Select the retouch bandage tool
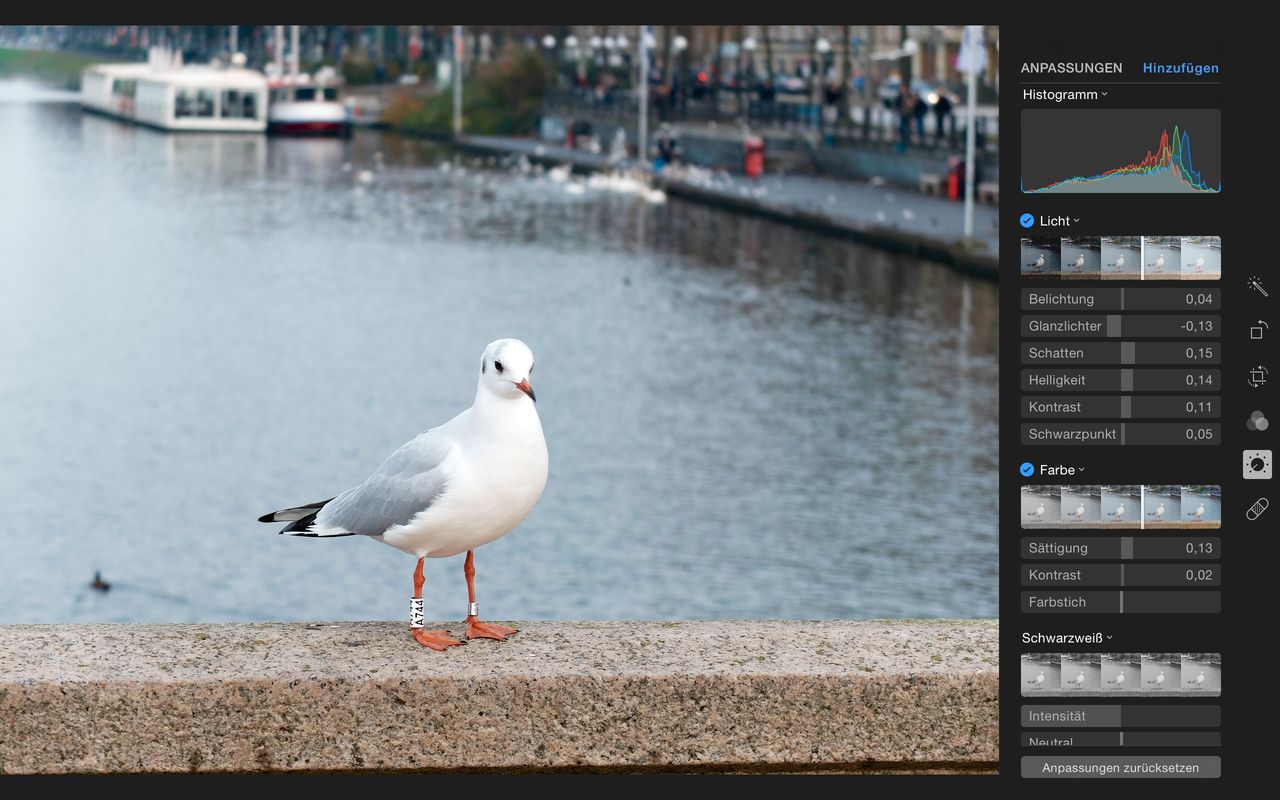 1257,509
